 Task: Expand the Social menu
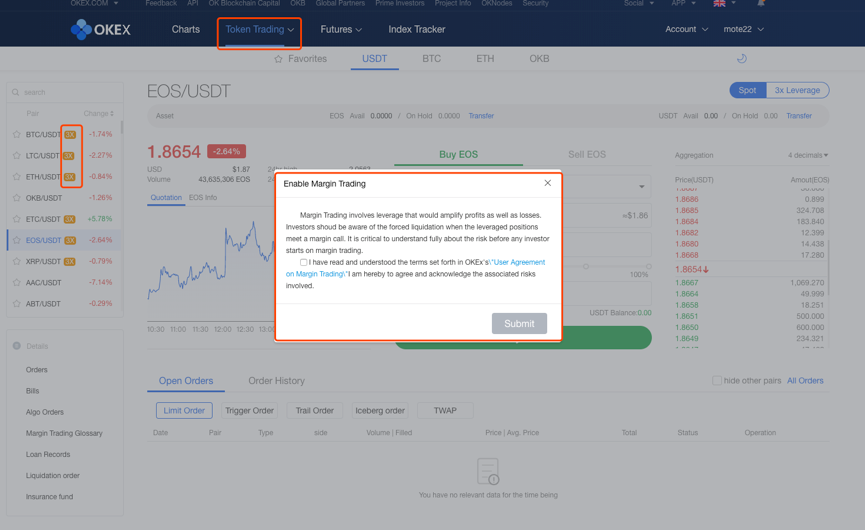pos(639,3)
